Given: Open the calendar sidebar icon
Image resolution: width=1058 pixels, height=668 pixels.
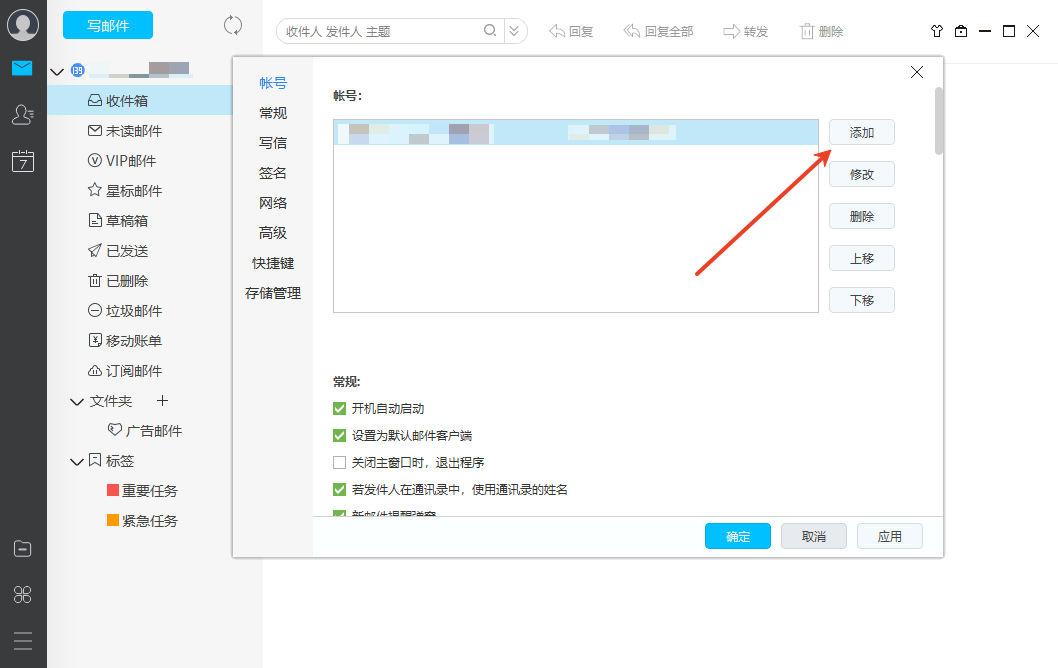Looking at the screenshot, I should pos(23,161).
